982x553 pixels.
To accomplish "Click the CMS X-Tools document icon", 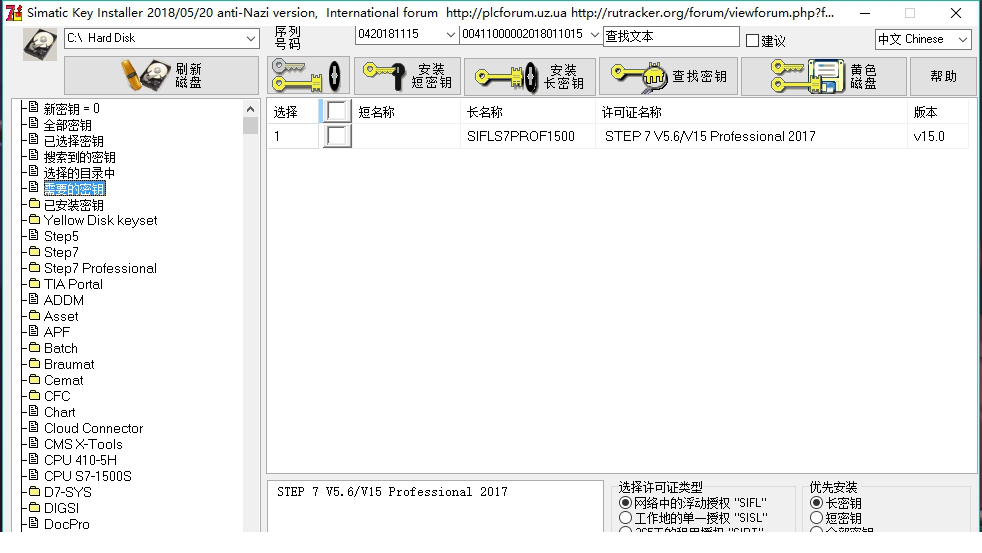I will (x=34, y=443).
